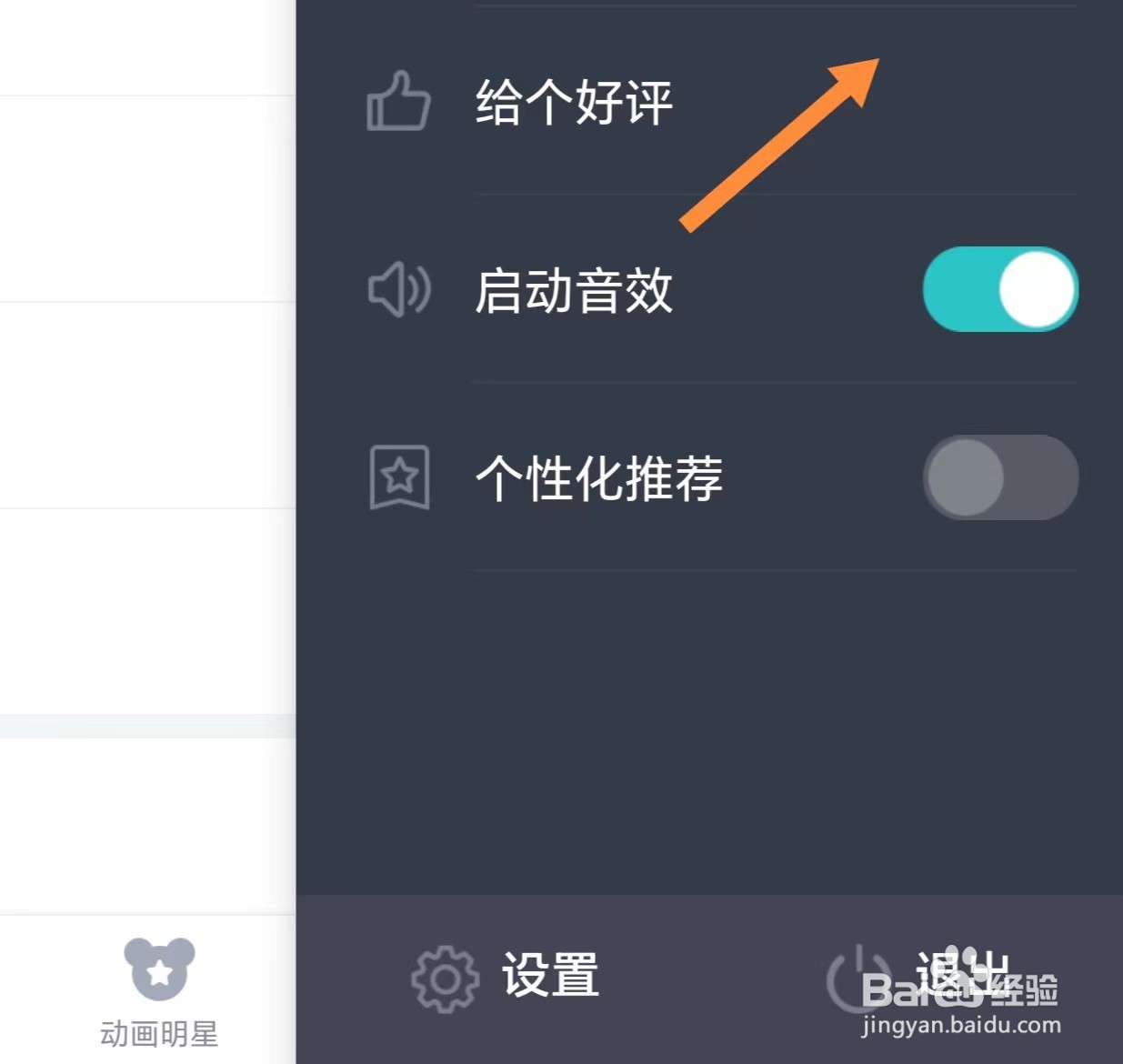Click the star bookmark icon for 个性化推荐
The width and height of the screenshot is (1123, 1064).
(x=399, y=477)
